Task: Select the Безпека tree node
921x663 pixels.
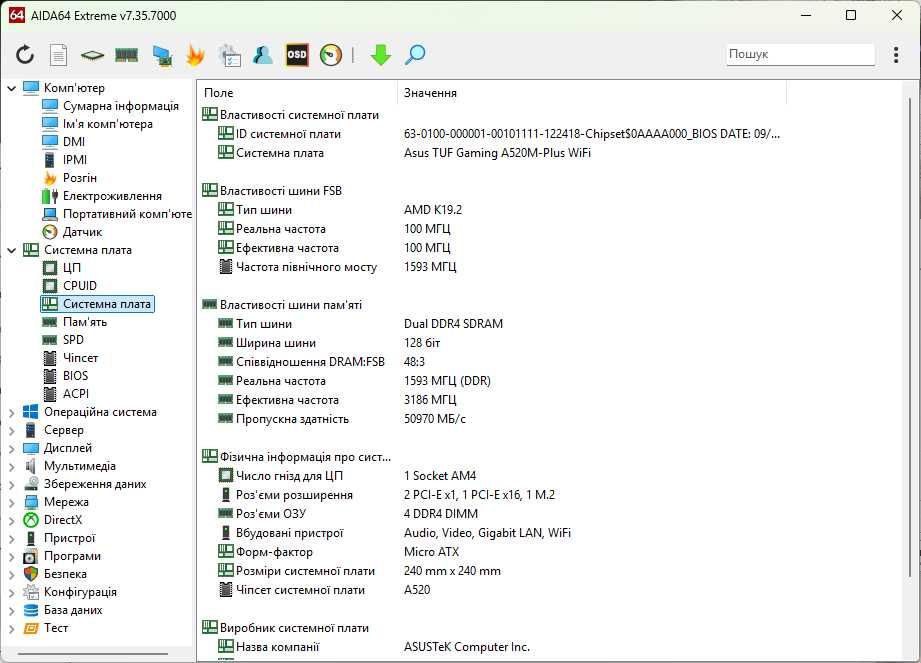Action: pyautogui.click(x=65, y=574)
